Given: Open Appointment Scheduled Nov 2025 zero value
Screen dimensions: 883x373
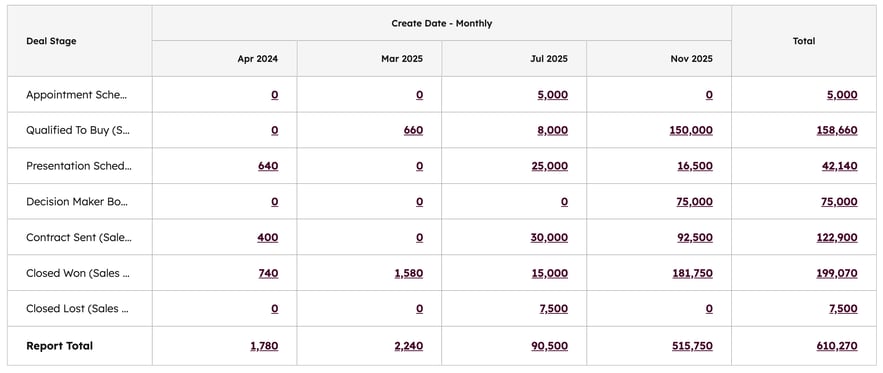Looking at the screenshot, I should pyautogui.click(x=709, y=95).
